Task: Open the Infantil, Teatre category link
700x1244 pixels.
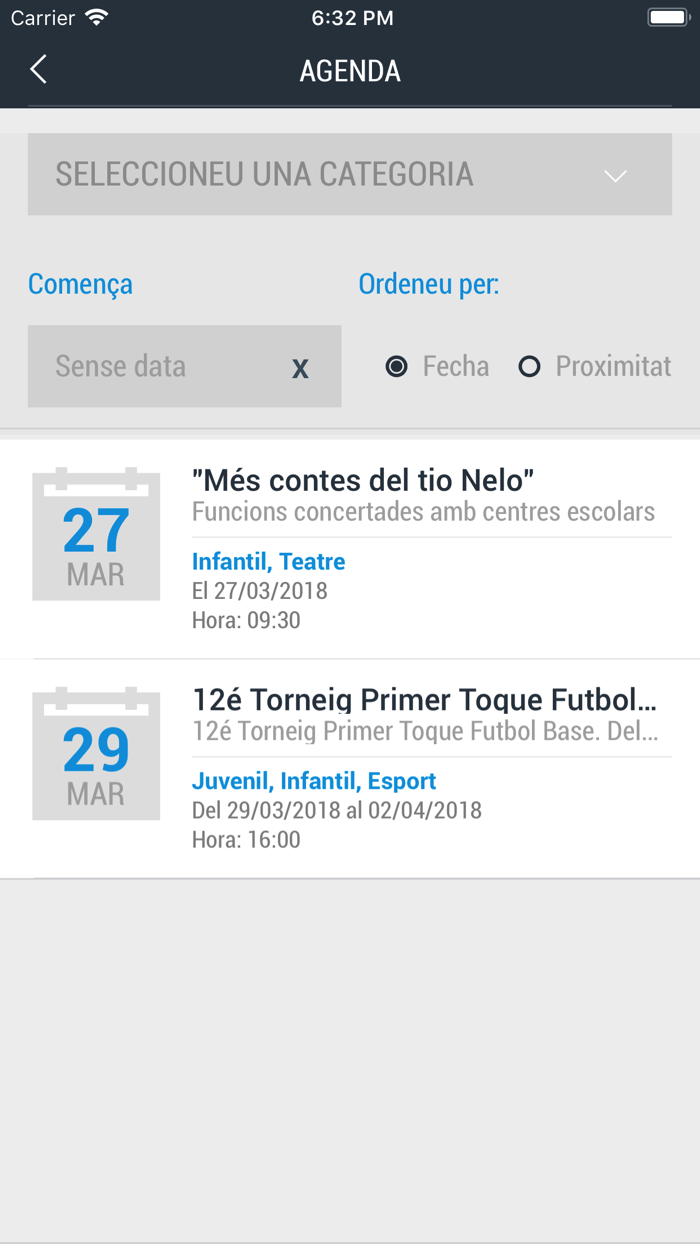Action: [268, 561]
